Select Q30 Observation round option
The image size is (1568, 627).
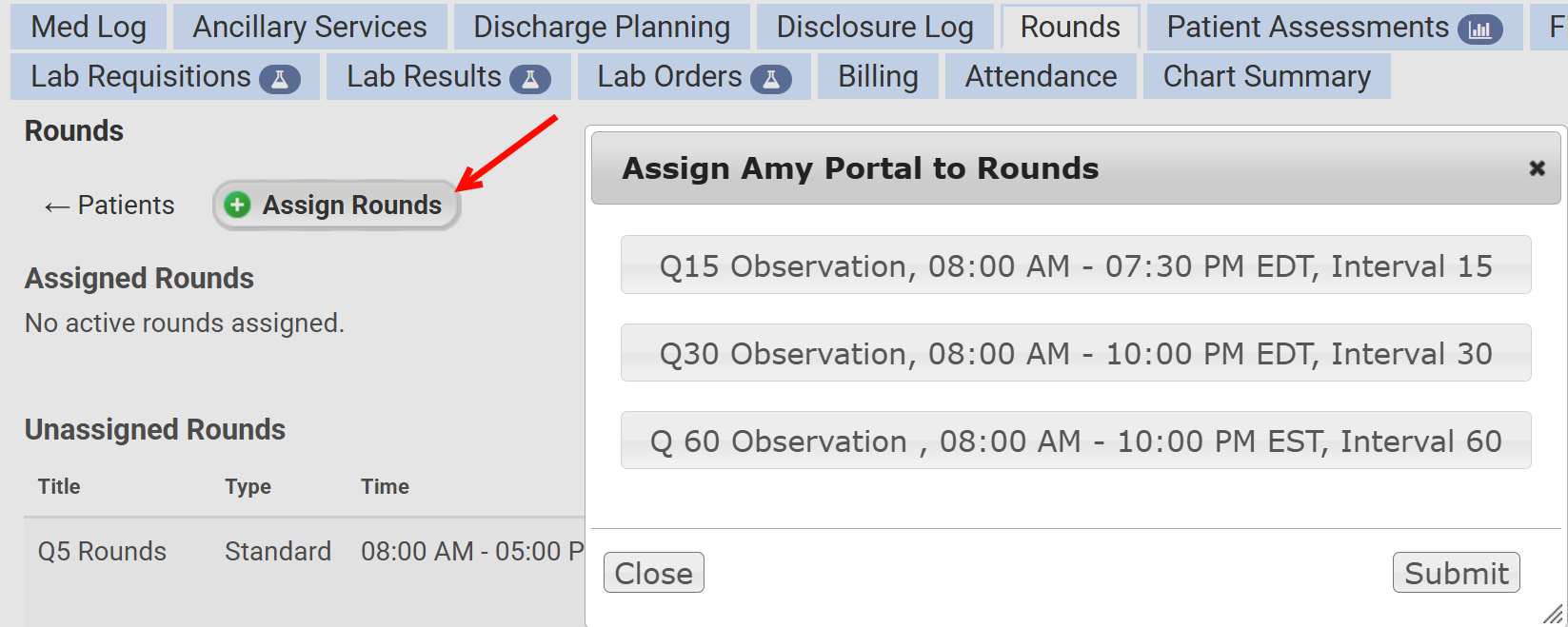coord(1076,353)
